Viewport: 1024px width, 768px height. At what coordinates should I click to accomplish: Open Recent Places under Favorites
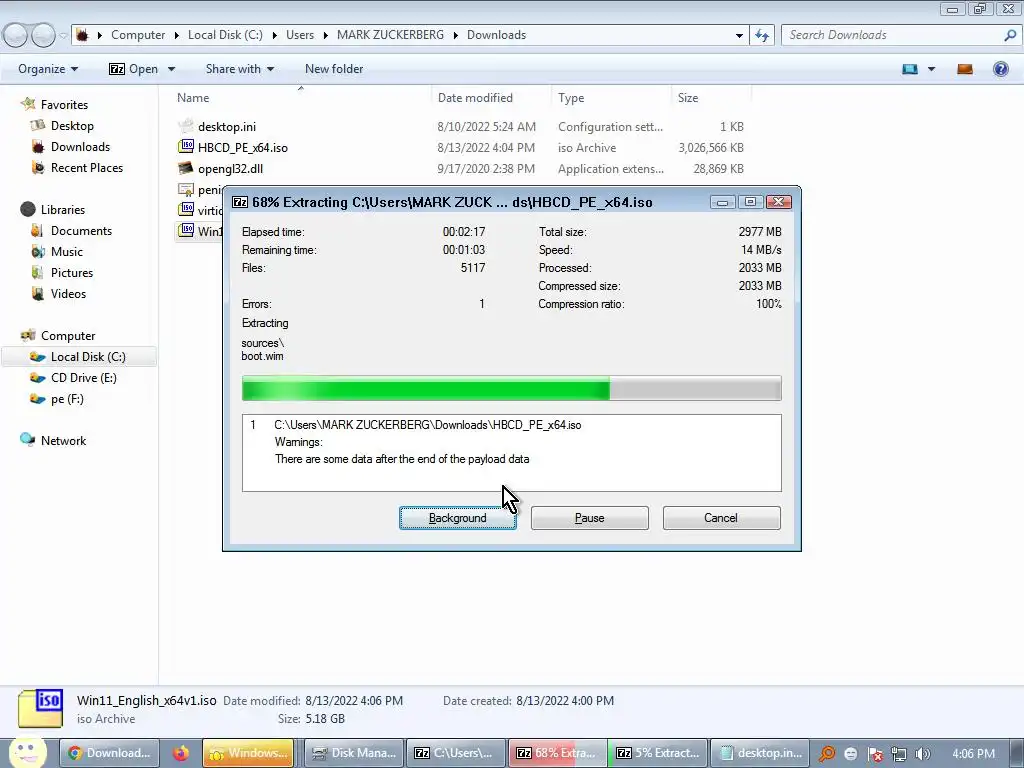click(x=87, y=168)
